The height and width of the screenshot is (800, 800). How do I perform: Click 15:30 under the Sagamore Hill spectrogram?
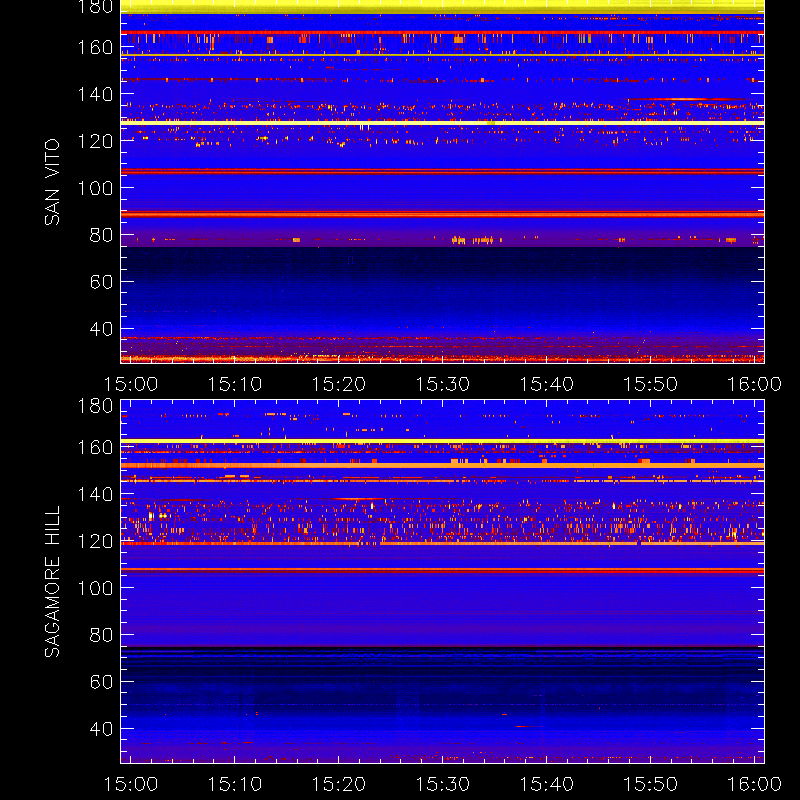tap(442, 784)
